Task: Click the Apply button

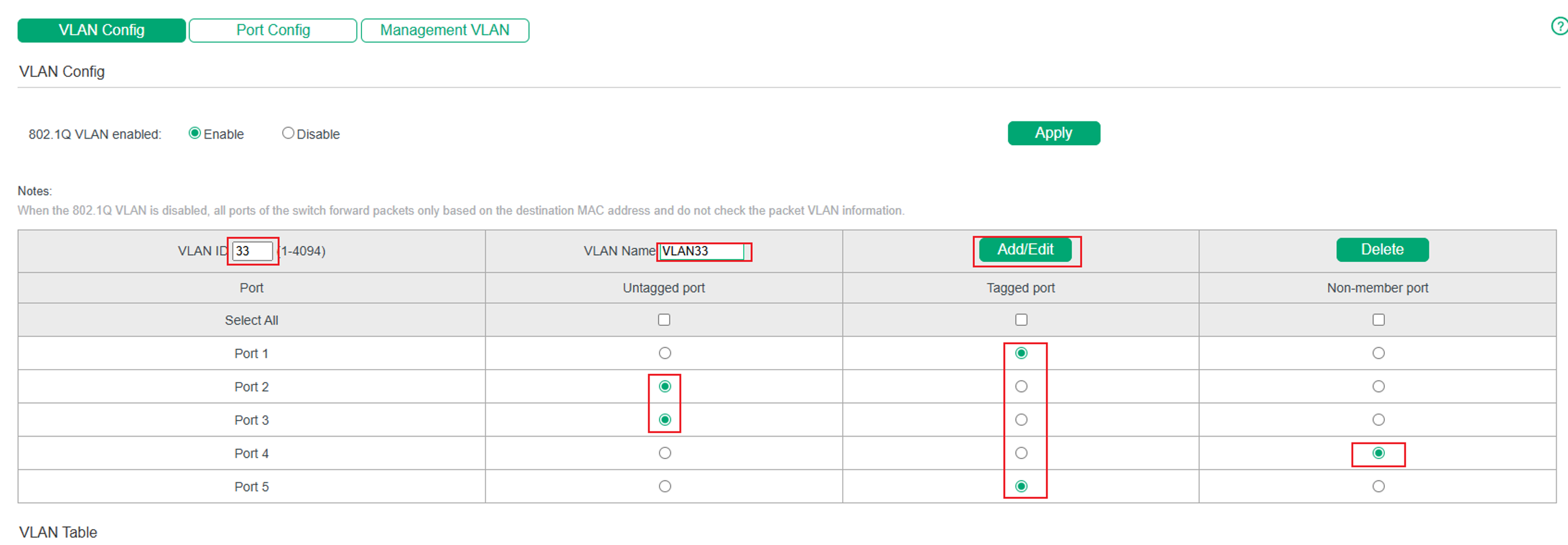Action: click(x=1054, y=133)
